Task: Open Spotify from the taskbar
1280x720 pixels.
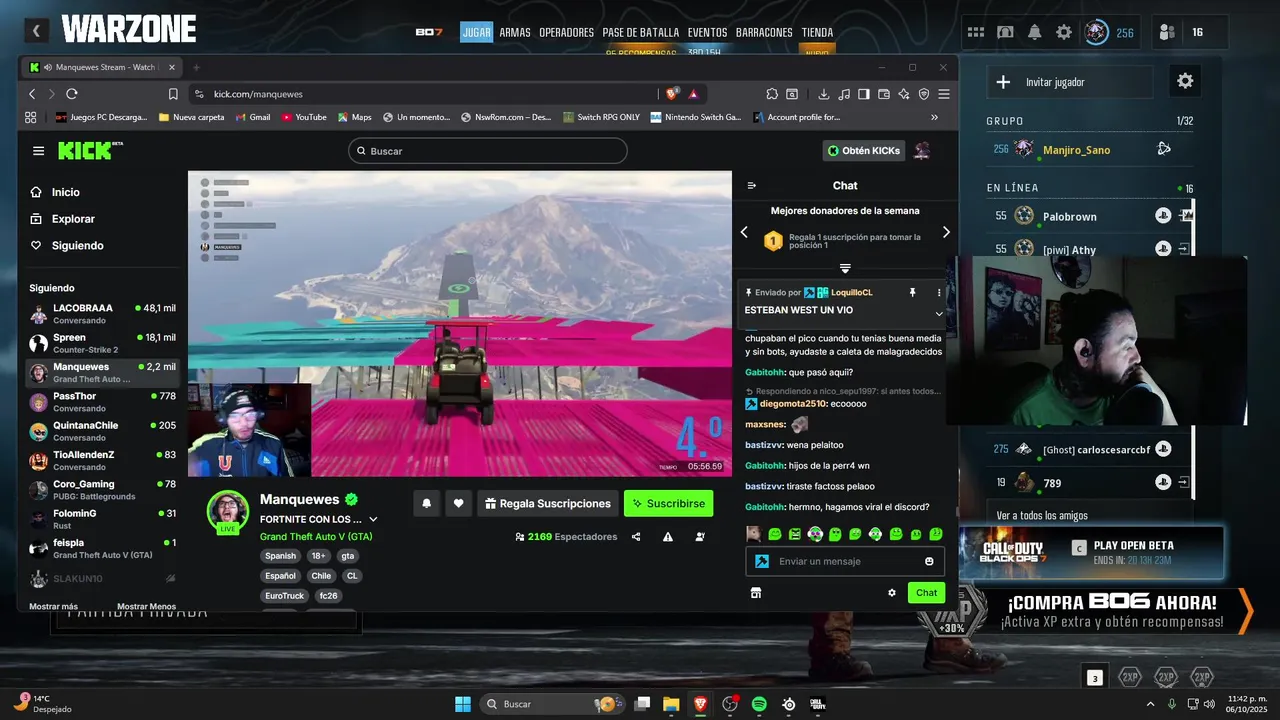Action: 759,704
